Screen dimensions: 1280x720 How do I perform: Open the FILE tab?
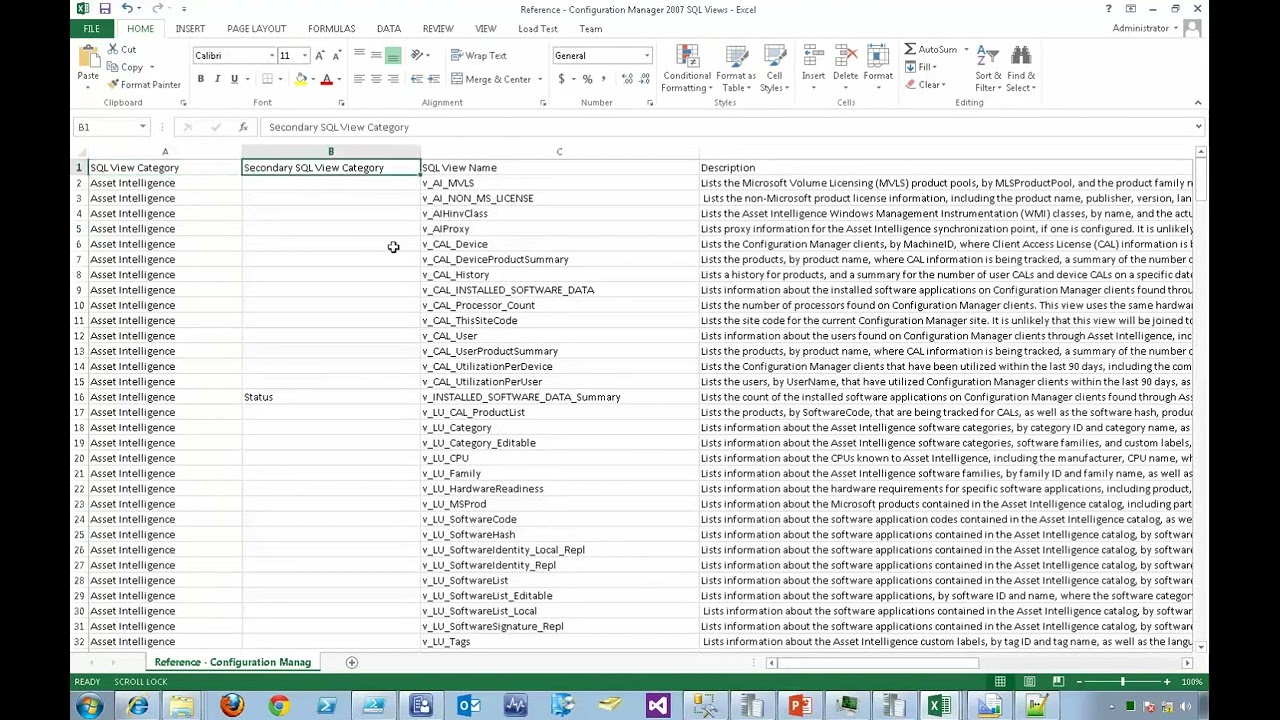91,29
